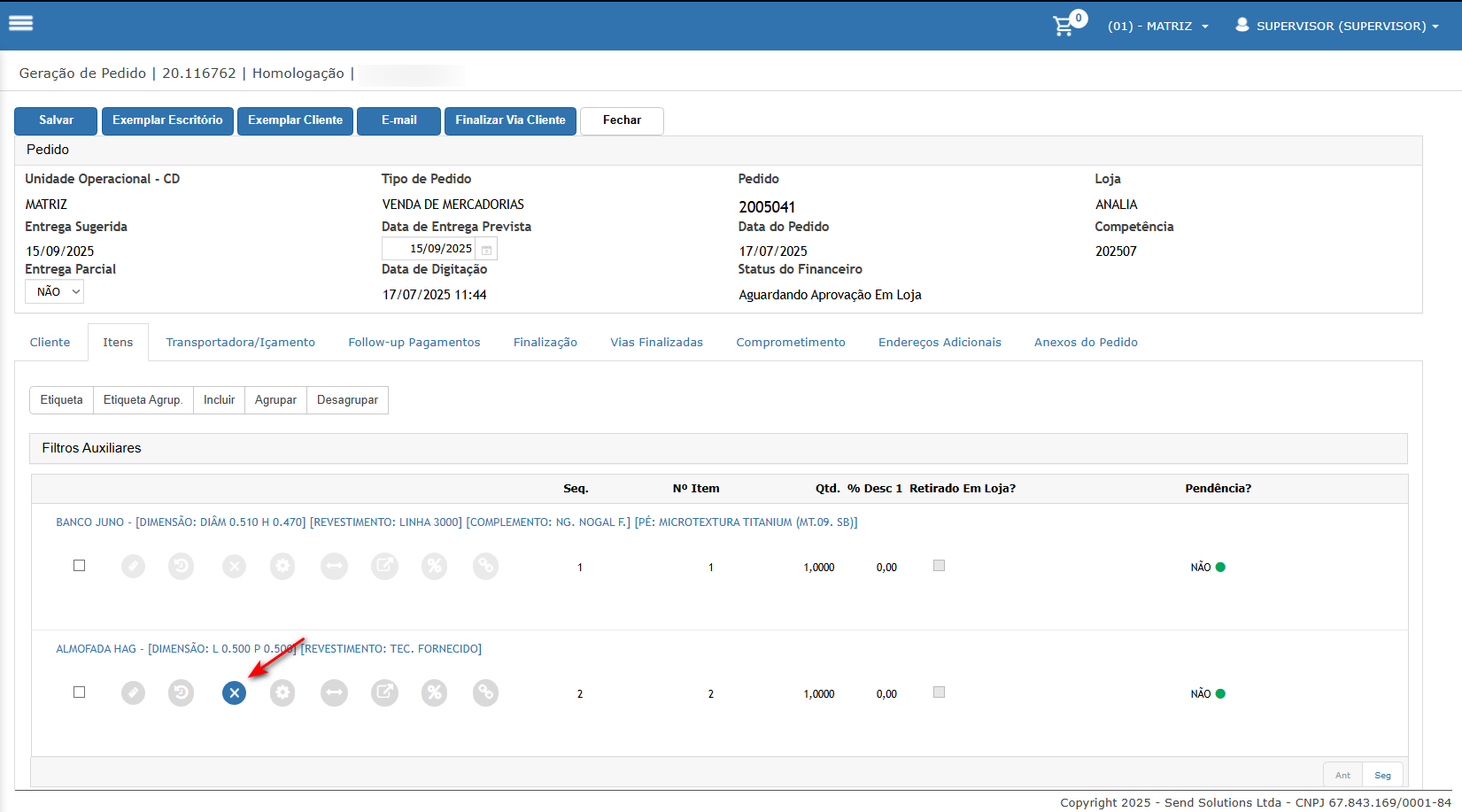Click the Exemplar Cliente button
The height and width of the screenshot is (812, 1462).
(295, 120)
